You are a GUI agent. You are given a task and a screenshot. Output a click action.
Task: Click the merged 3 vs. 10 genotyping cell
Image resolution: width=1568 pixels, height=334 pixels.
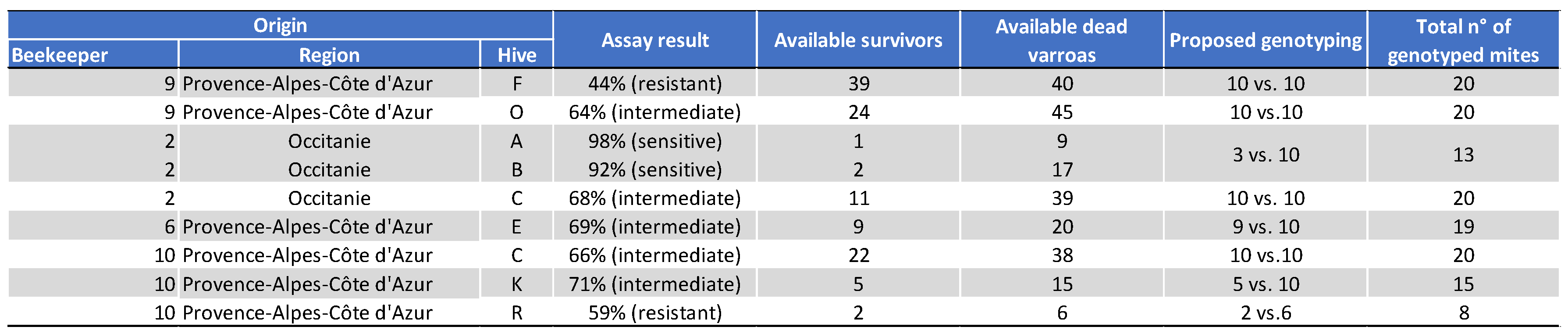[x=1266, y=155]
